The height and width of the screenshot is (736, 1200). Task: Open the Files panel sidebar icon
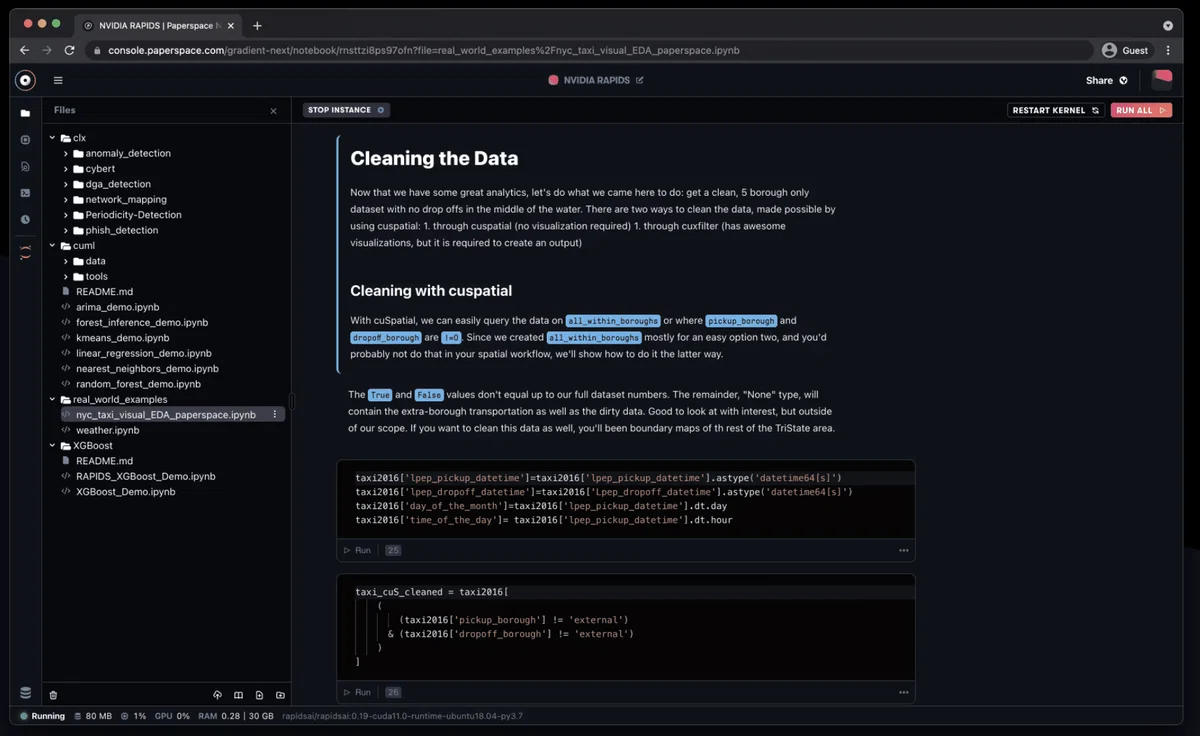(25, 113)
